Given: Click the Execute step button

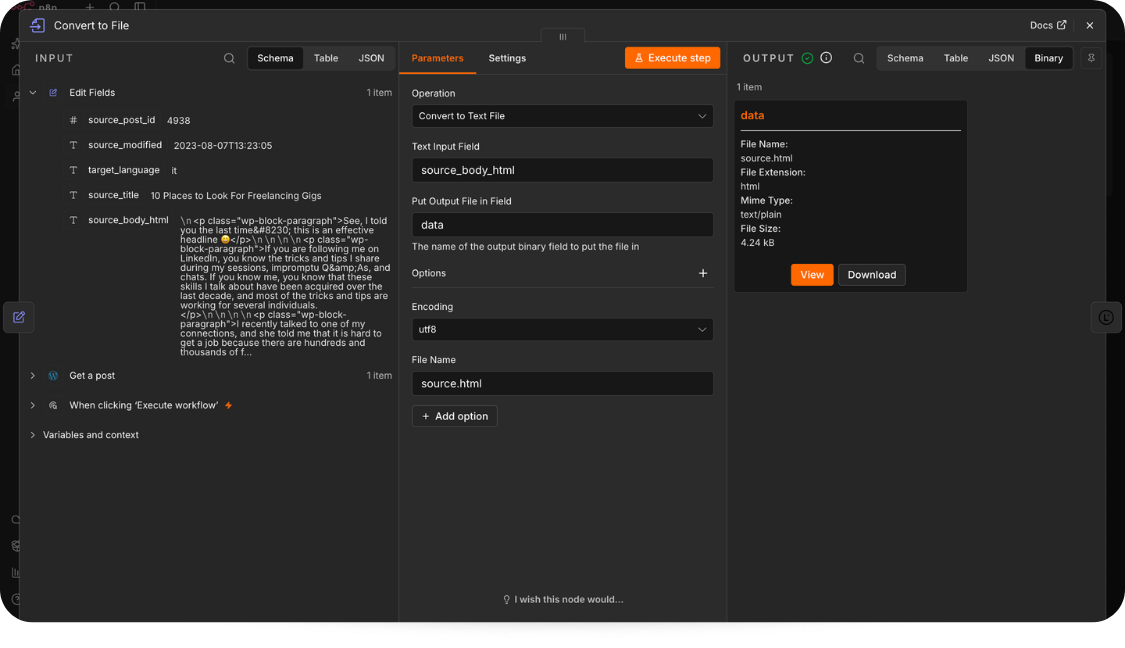Looking at the screenshot, I should click(672, 58).
